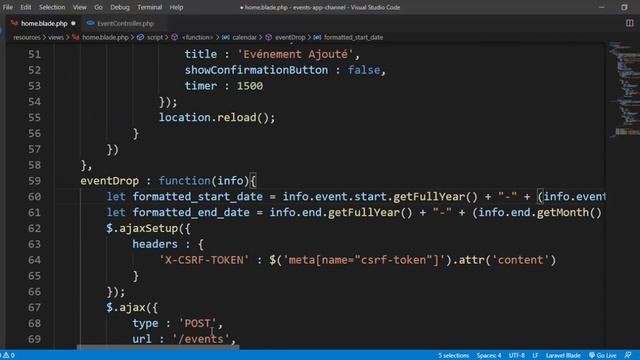This screenshot has height=360, width=640.
Task: Click the script breadcrumb
Action: [155, 37]
